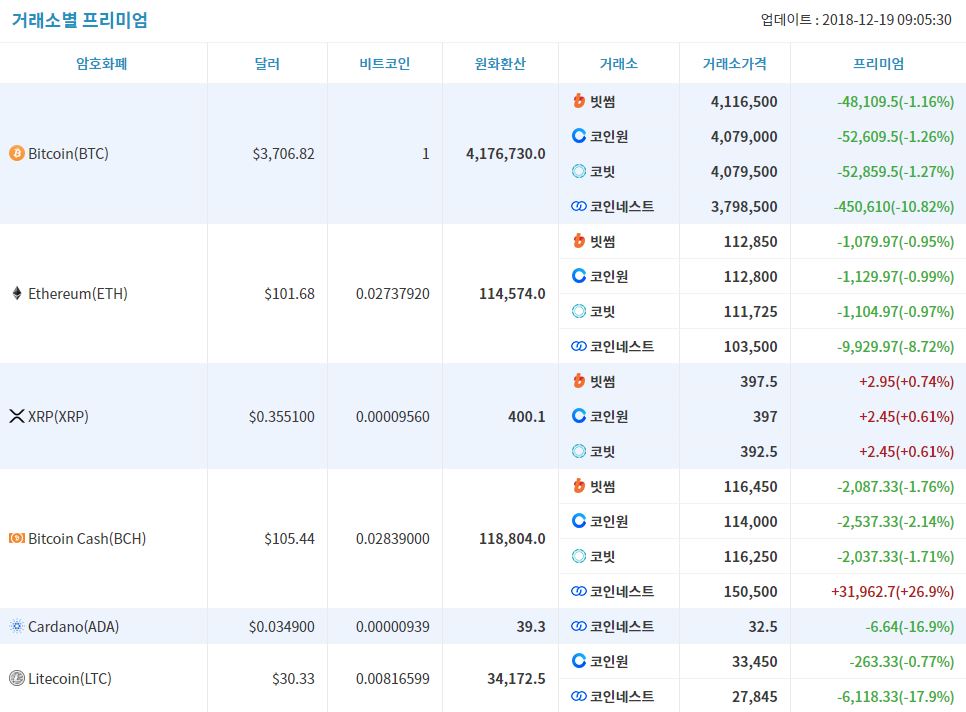Screen dimensions: 966x712
Task: Select the Litecoin(LTC) name text
Action: [x=70, y=678]
